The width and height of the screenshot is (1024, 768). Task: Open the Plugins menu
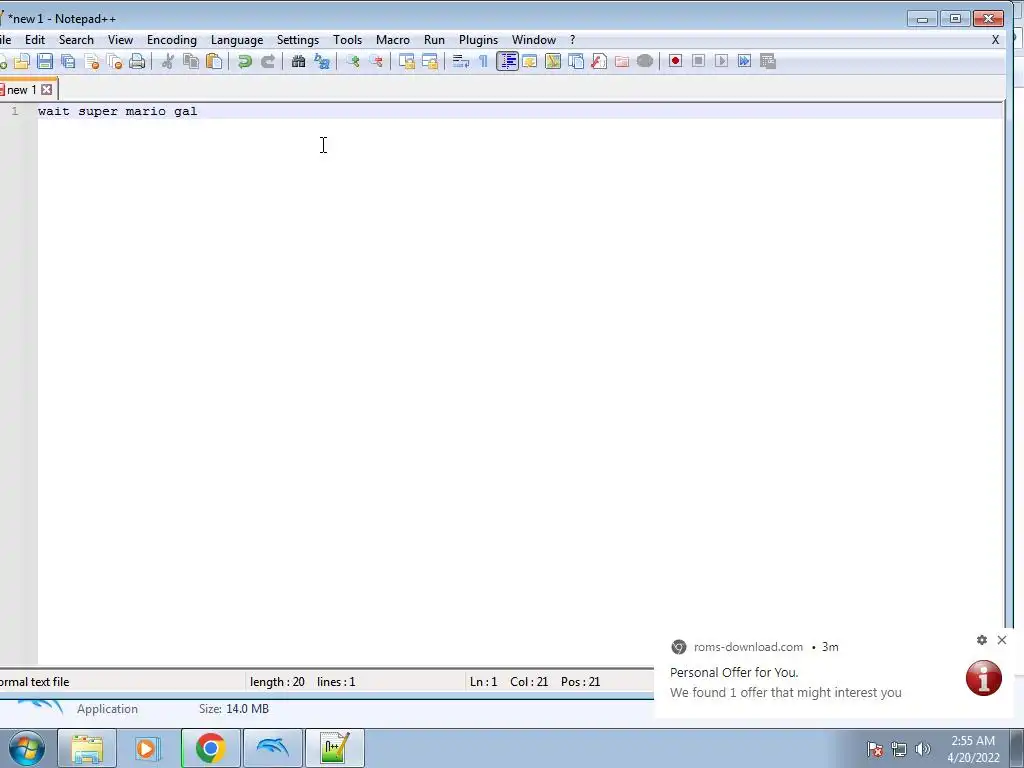coord(478,40)
